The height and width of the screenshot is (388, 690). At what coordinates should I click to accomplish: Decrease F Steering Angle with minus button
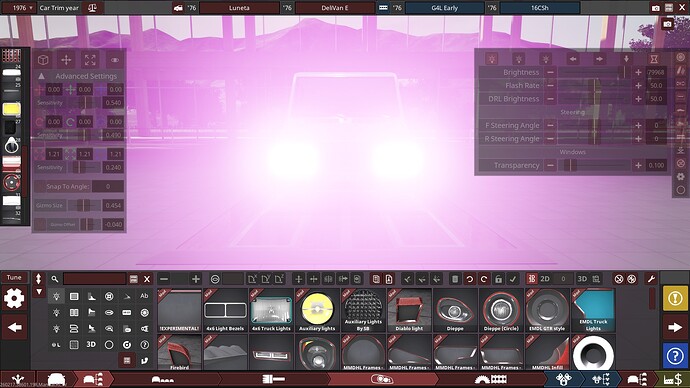550,125
